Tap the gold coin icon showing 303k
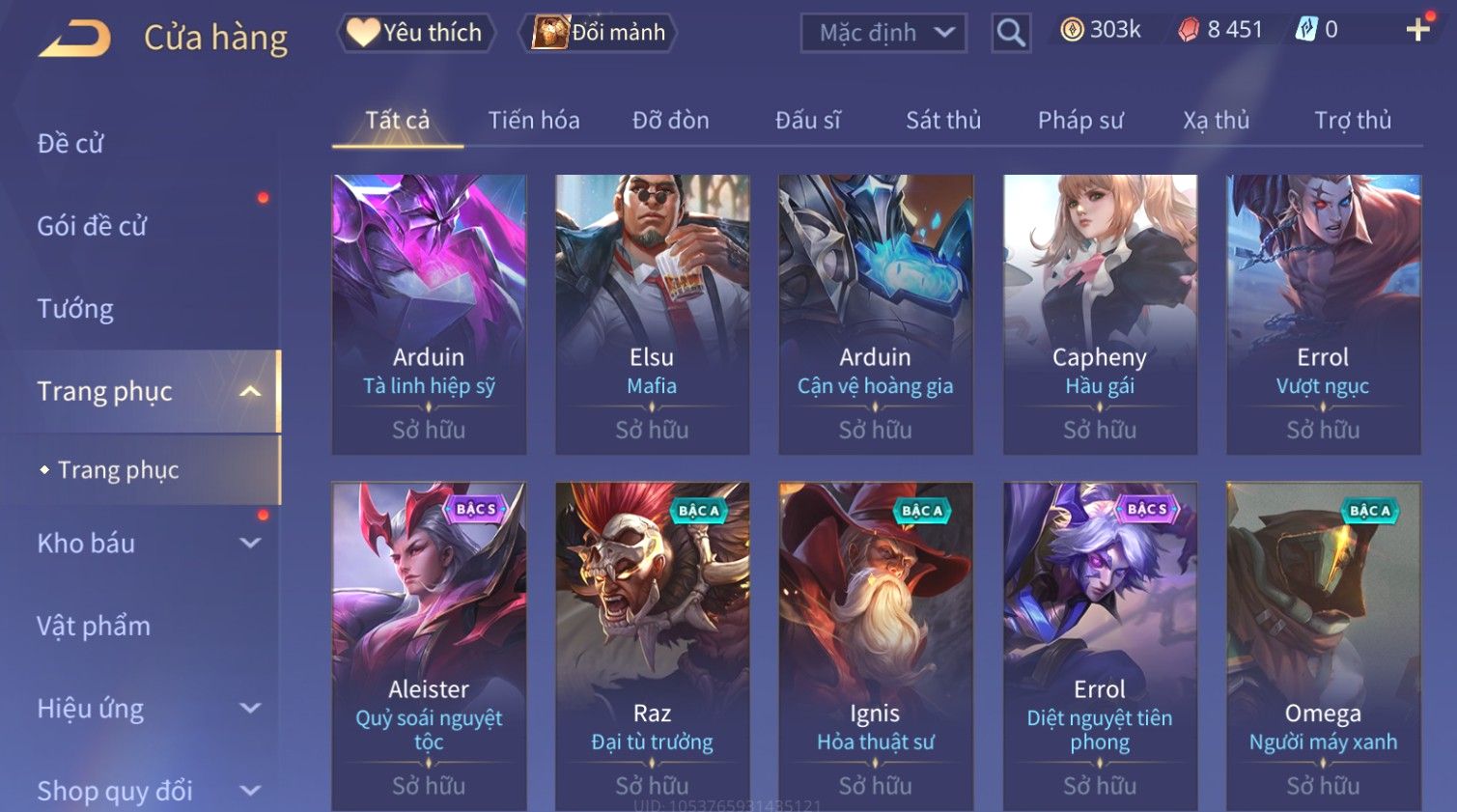This screenshot has width=1457, height=812. [1072, 30]
